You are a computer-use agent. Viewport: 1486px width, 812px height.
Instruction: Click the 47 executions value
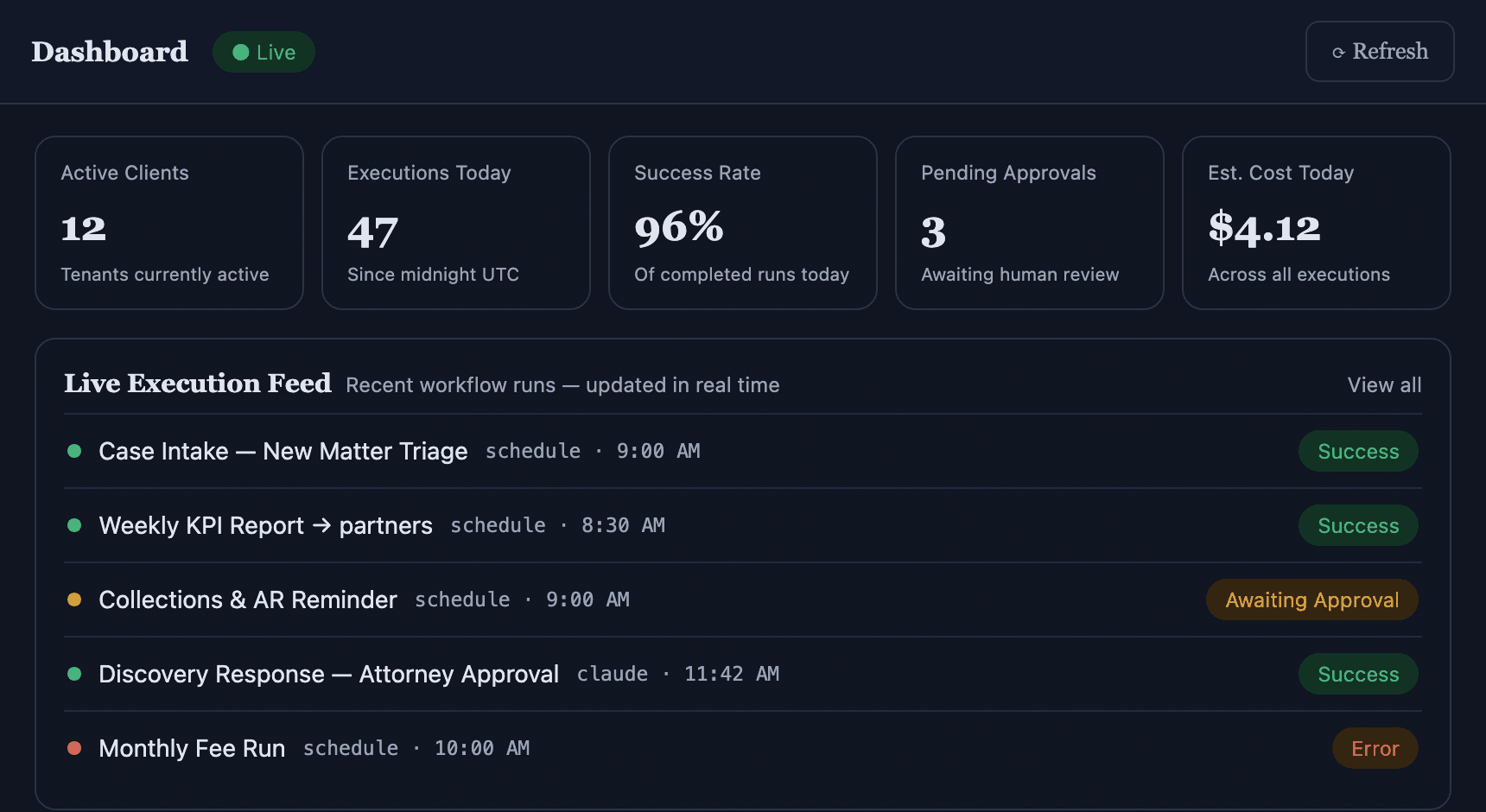(372, 232)
